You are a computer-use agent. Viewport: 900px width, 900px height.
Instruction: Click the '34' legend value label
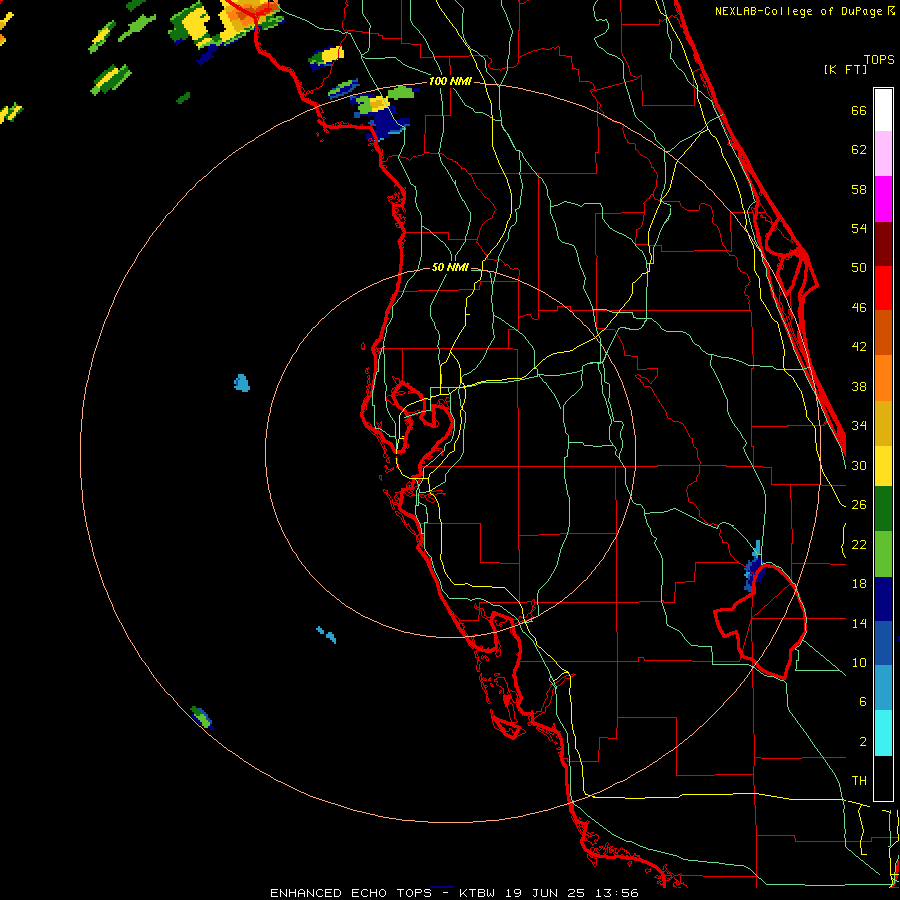click(859, 425)
